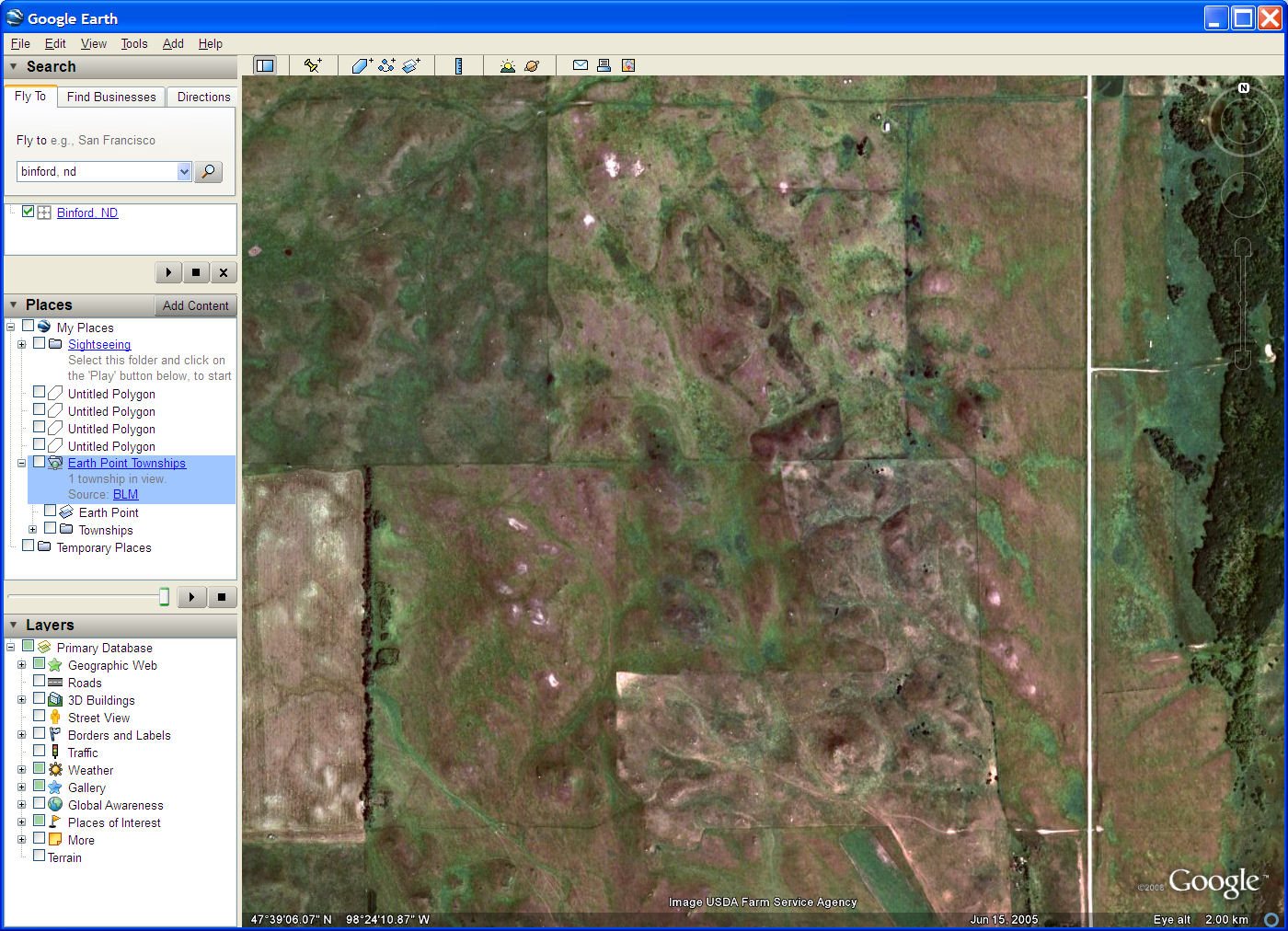Open the Fly To search history dropdown
1288x931 pixels.
(184, 172)
